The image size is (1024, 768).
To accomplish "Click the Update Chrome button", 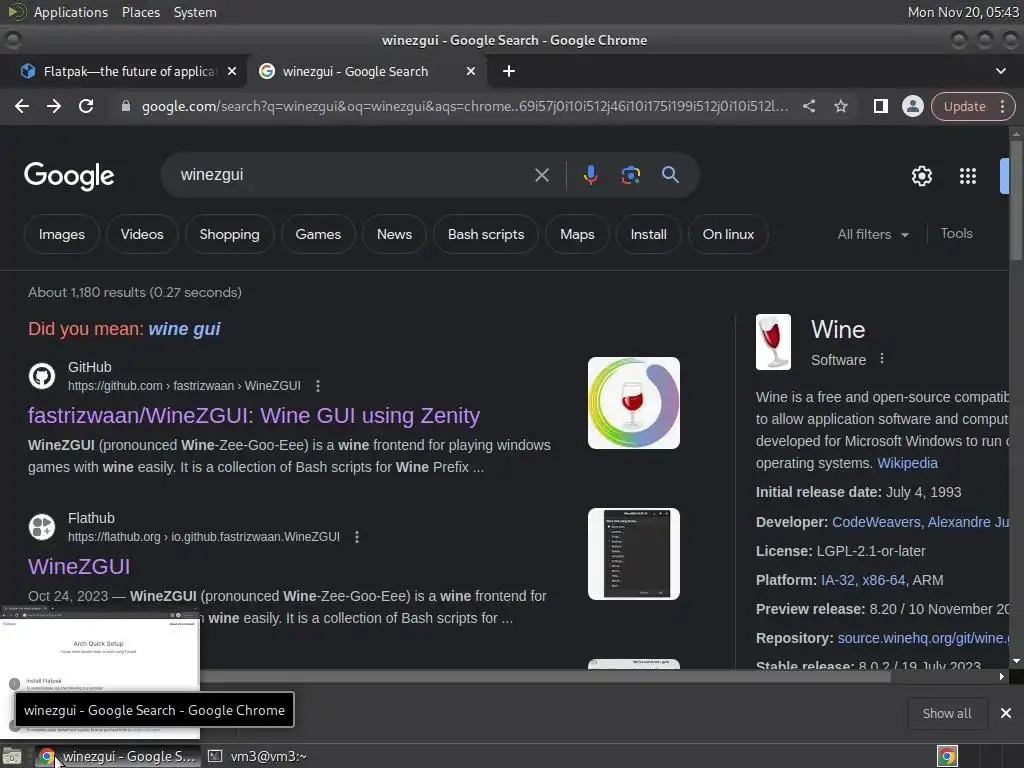I will click(x=964, y=106).
